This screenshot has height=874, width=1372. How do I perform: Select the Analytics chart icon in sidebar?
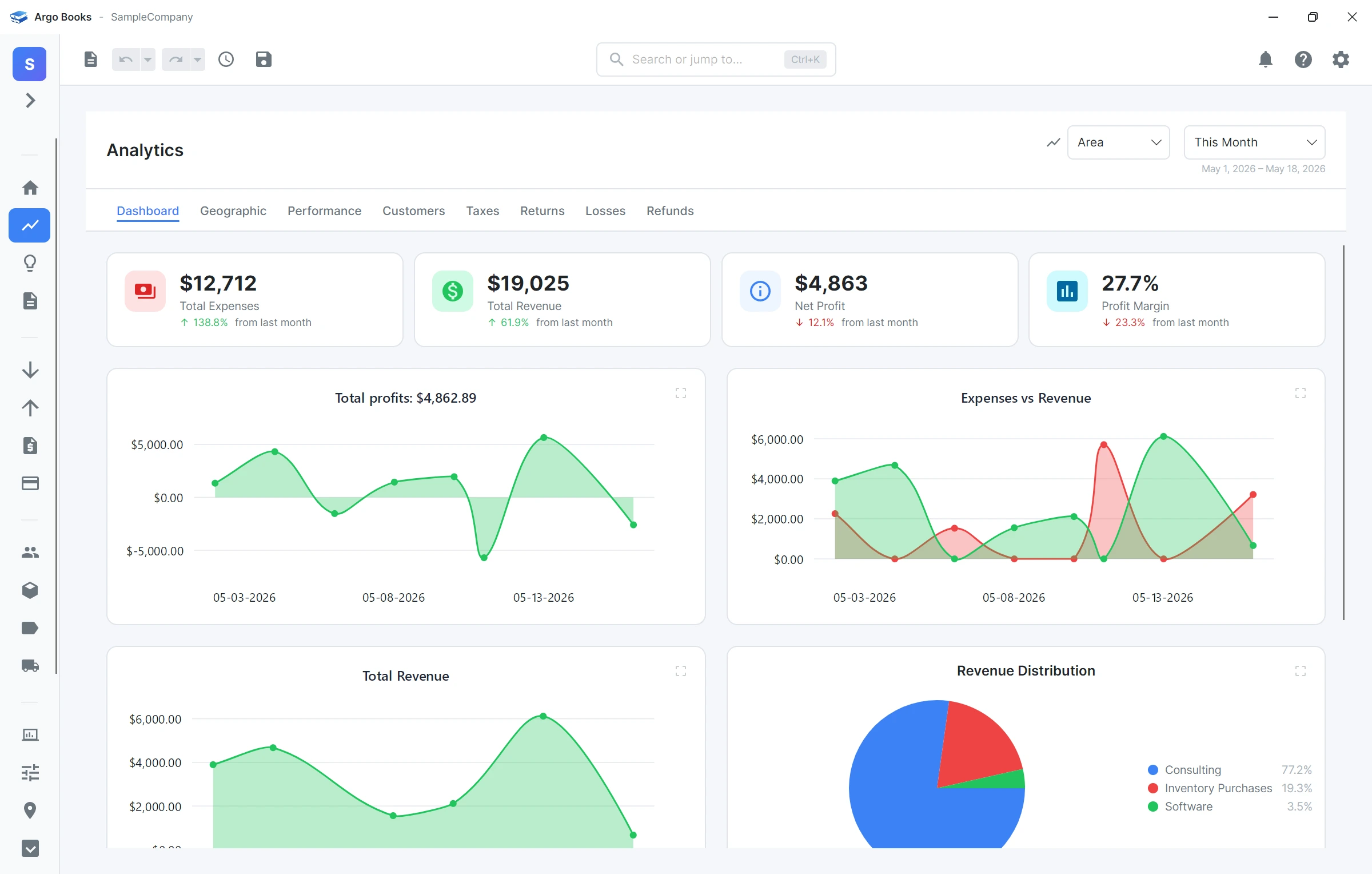(30, 225)
